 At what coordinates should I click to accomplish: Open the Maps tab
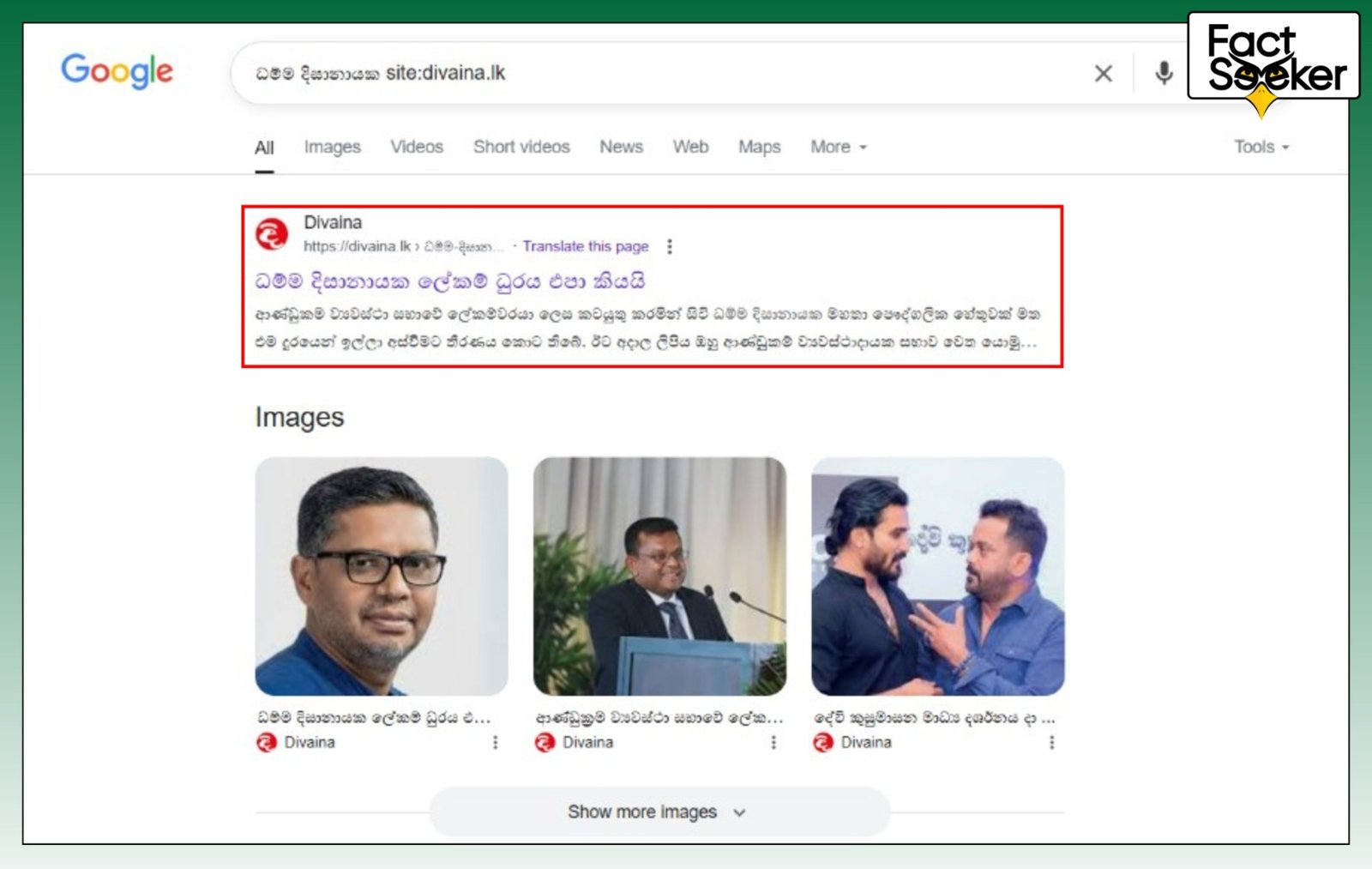coord(759,147)
